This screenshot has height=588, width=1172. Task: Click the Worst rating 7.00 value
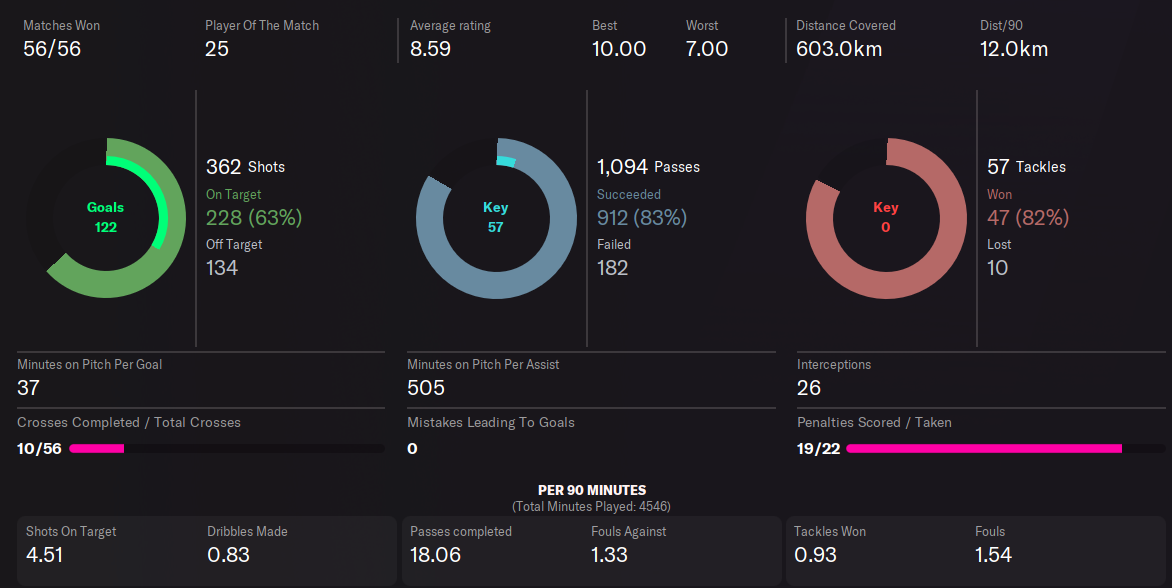coord(707,48)
